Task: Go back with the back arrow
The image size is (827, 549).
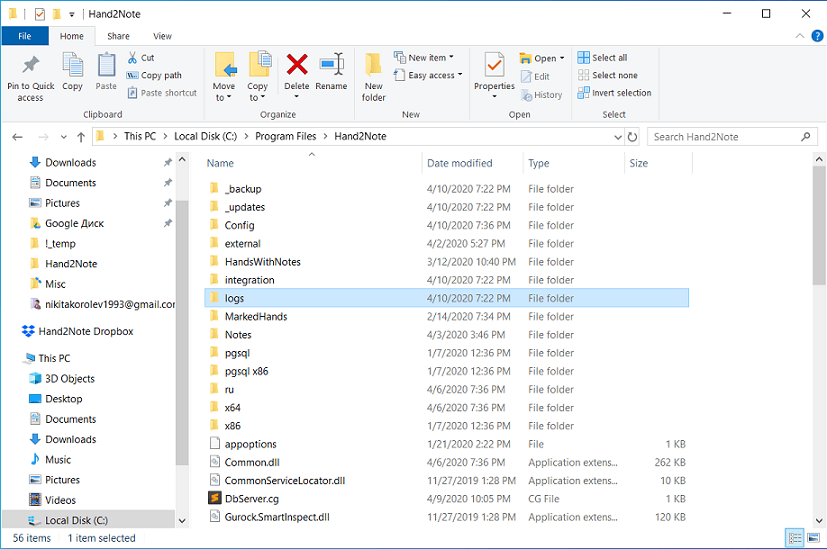Action: click(x=17, y=137)
